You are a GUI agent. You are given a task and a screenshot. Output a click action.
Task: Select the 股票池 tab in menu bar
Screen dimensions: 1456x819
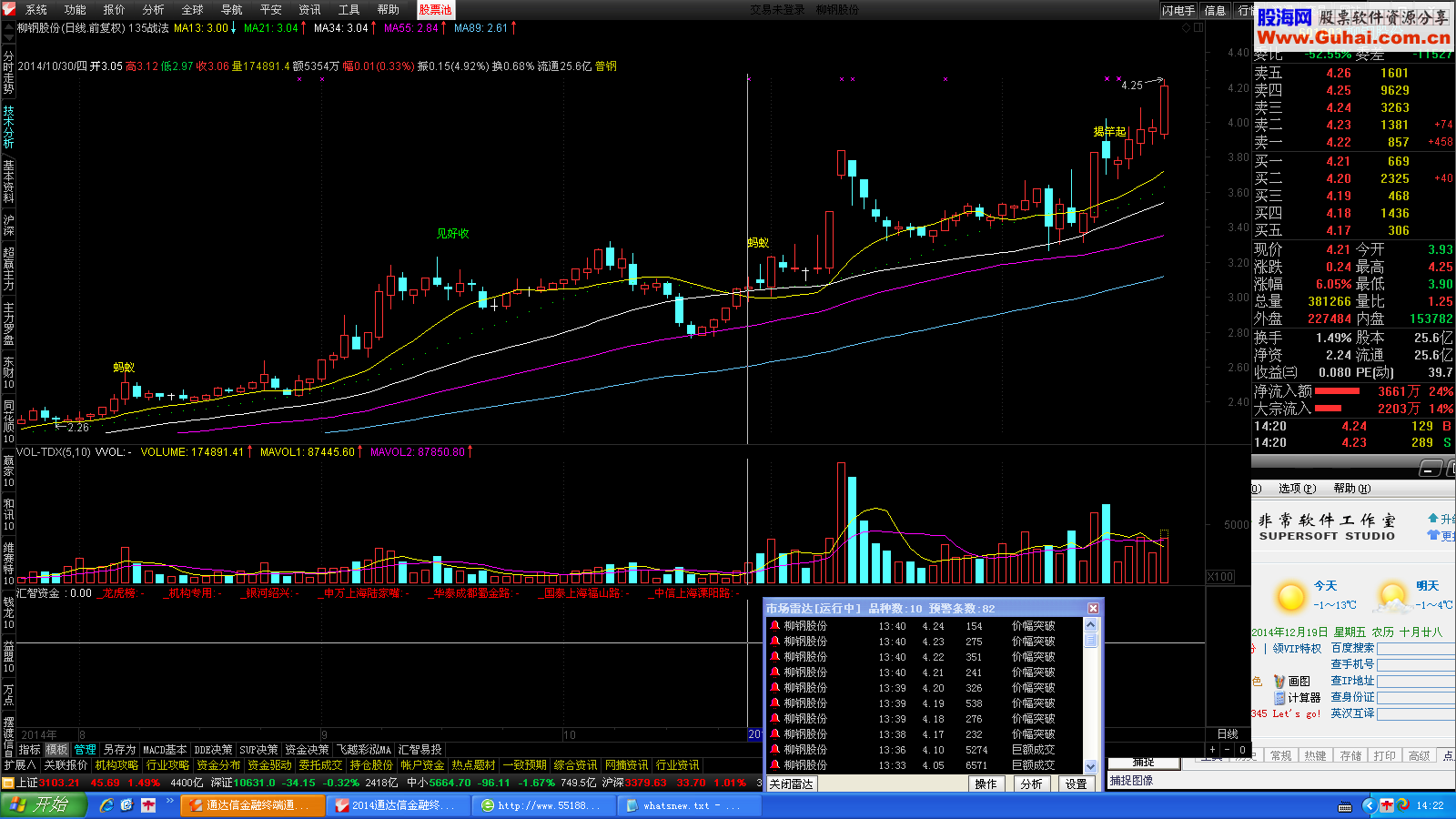[x=435, y=10]
